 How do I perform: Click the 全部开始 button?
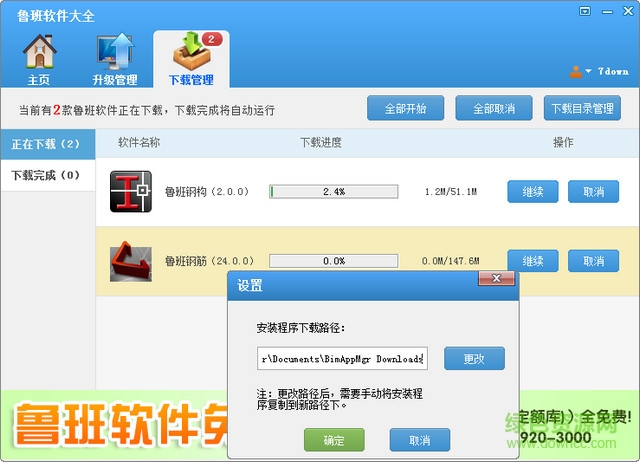(x=405, y=108)
